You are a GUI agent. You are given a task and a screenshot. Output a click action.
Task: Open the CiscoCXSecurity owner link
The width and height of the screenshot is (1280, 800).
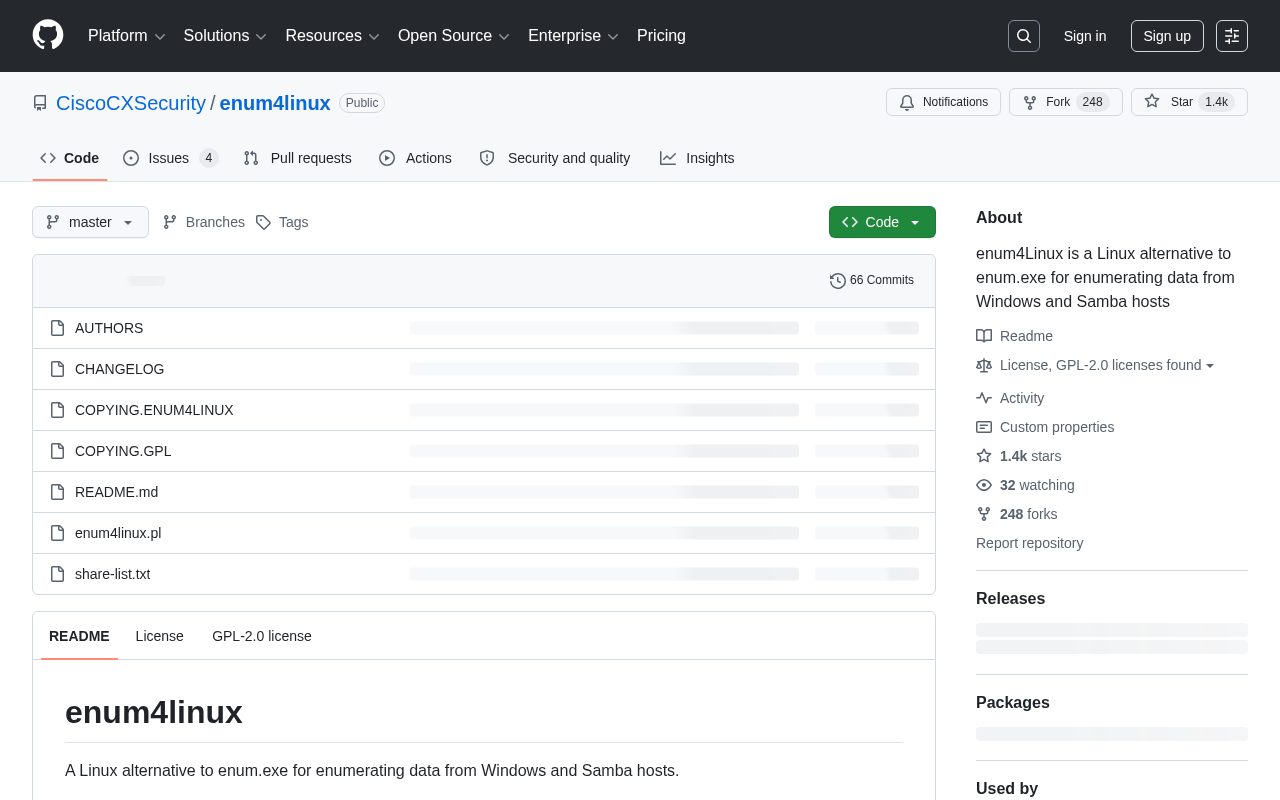click(131, 103)
